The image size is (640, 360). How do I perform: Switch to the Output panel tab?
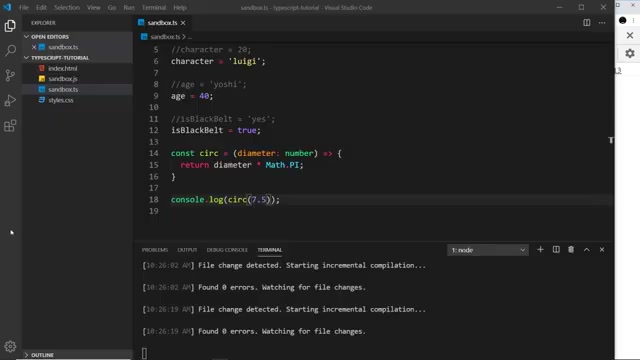187,250
